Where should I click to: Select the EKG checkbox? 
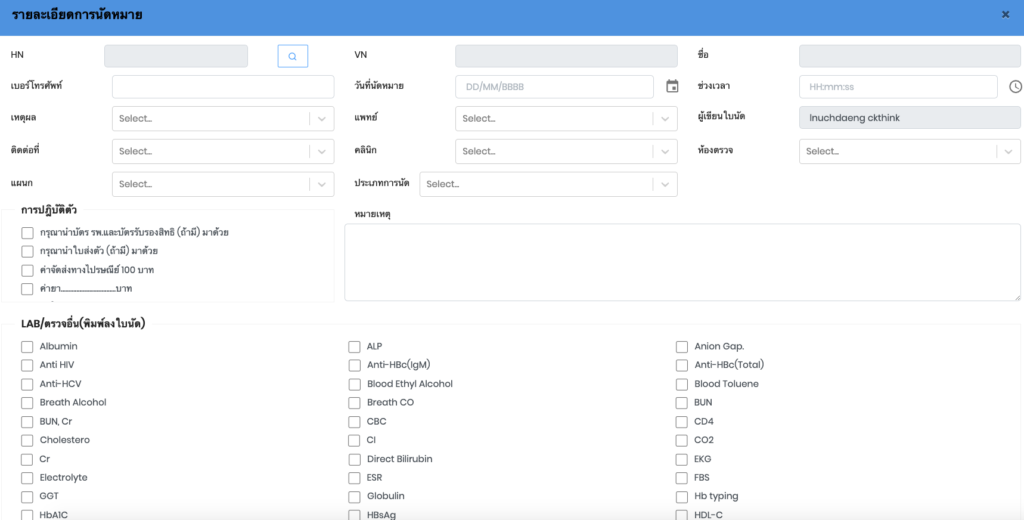(x=682, y=460)
